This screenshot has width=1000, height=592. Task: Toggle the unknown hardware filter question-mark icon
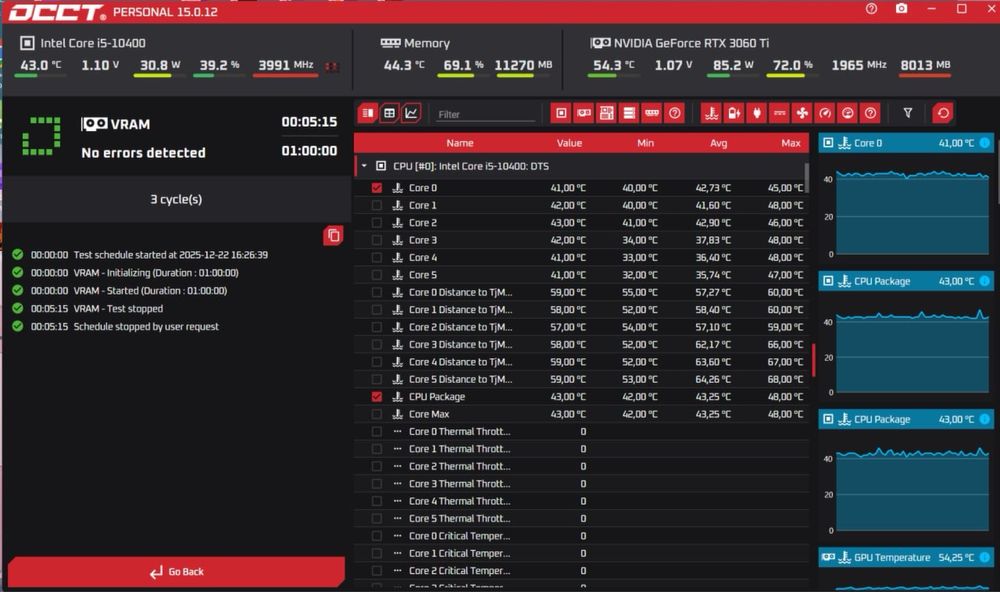pyautogui.click(x=675, y=114)
